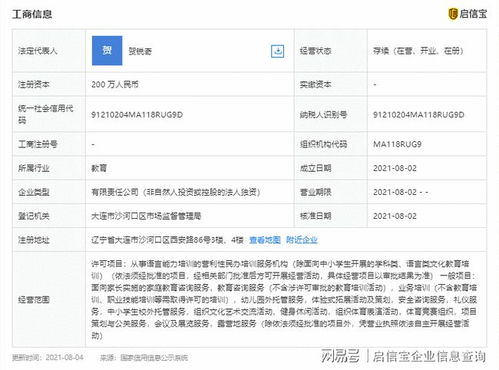Select the 统一社会信用代码 label

pyautogui.click(x=46, y=114)
